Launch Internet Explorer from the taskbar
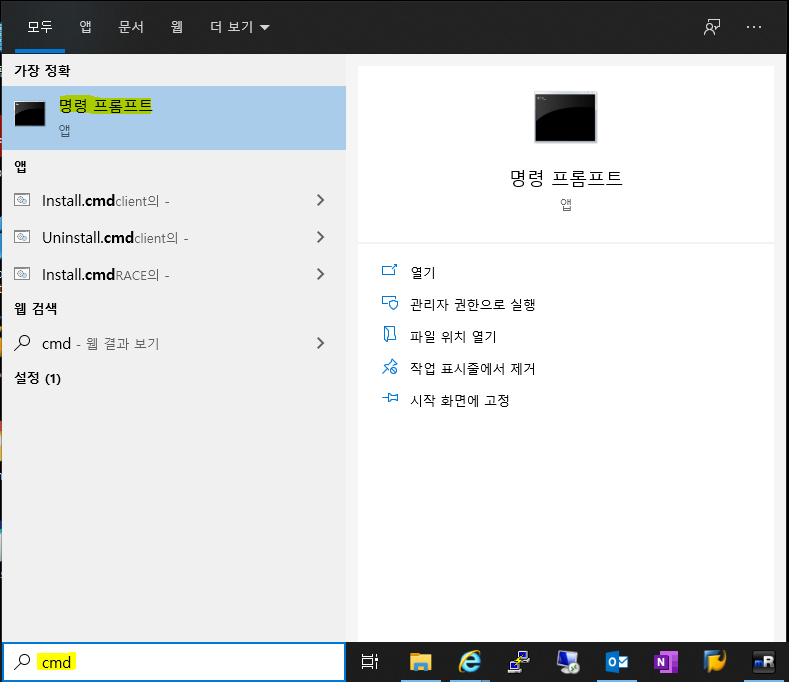789x682 pixels. click(x=469, y=662)
